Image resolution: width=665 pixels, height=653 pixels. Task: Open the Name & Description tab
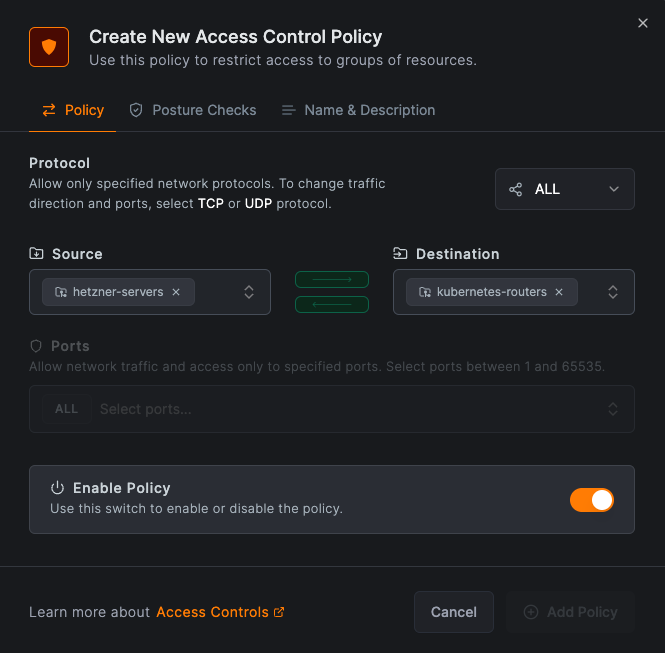pos(358,110)
